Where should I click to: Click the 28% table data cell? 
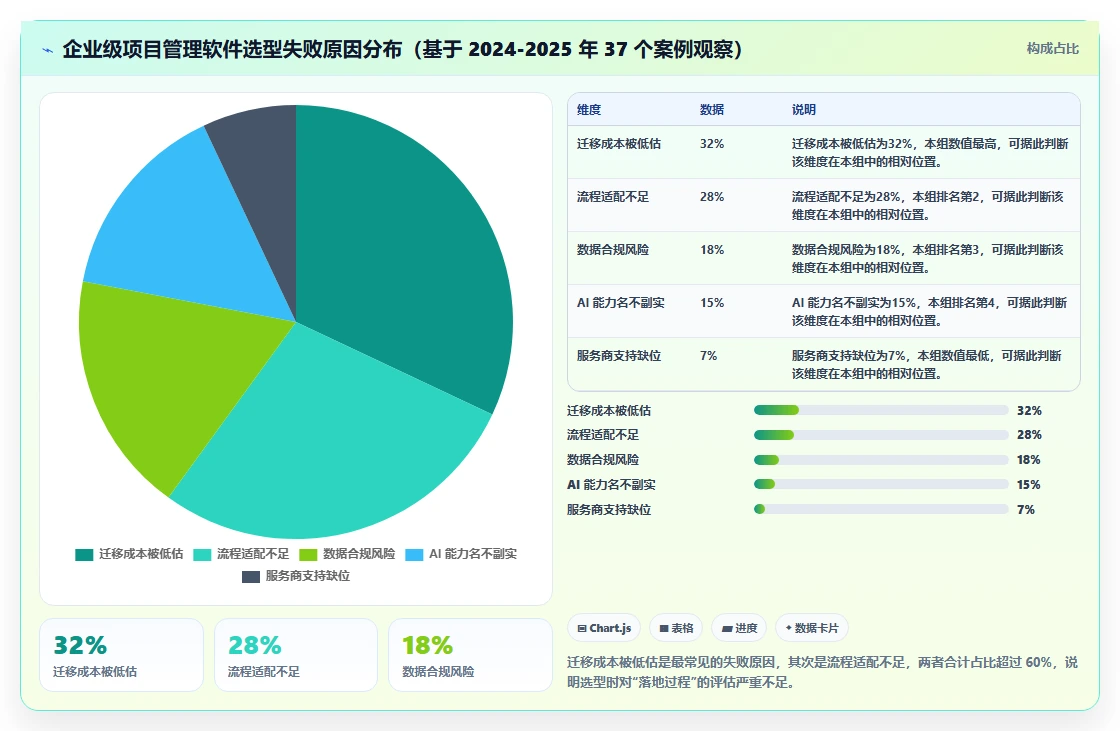[x=711, y=197]
